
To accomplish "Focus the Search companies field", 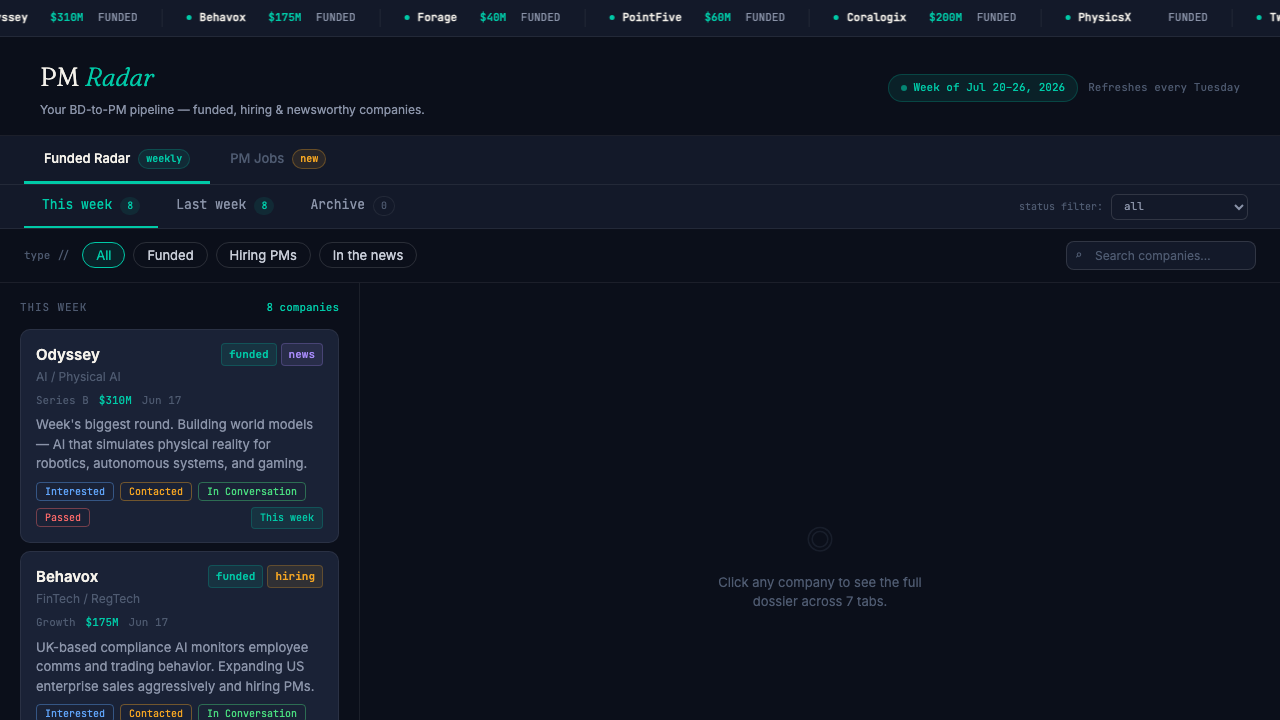I will pyautogui.click(x=1161, y=256).
